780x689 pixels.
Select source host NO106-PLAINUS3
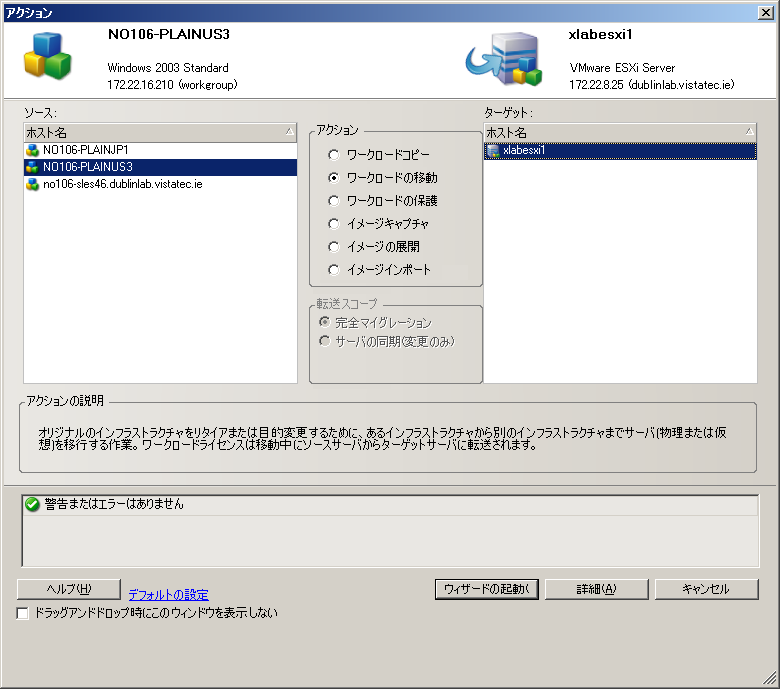pos(160,167)
